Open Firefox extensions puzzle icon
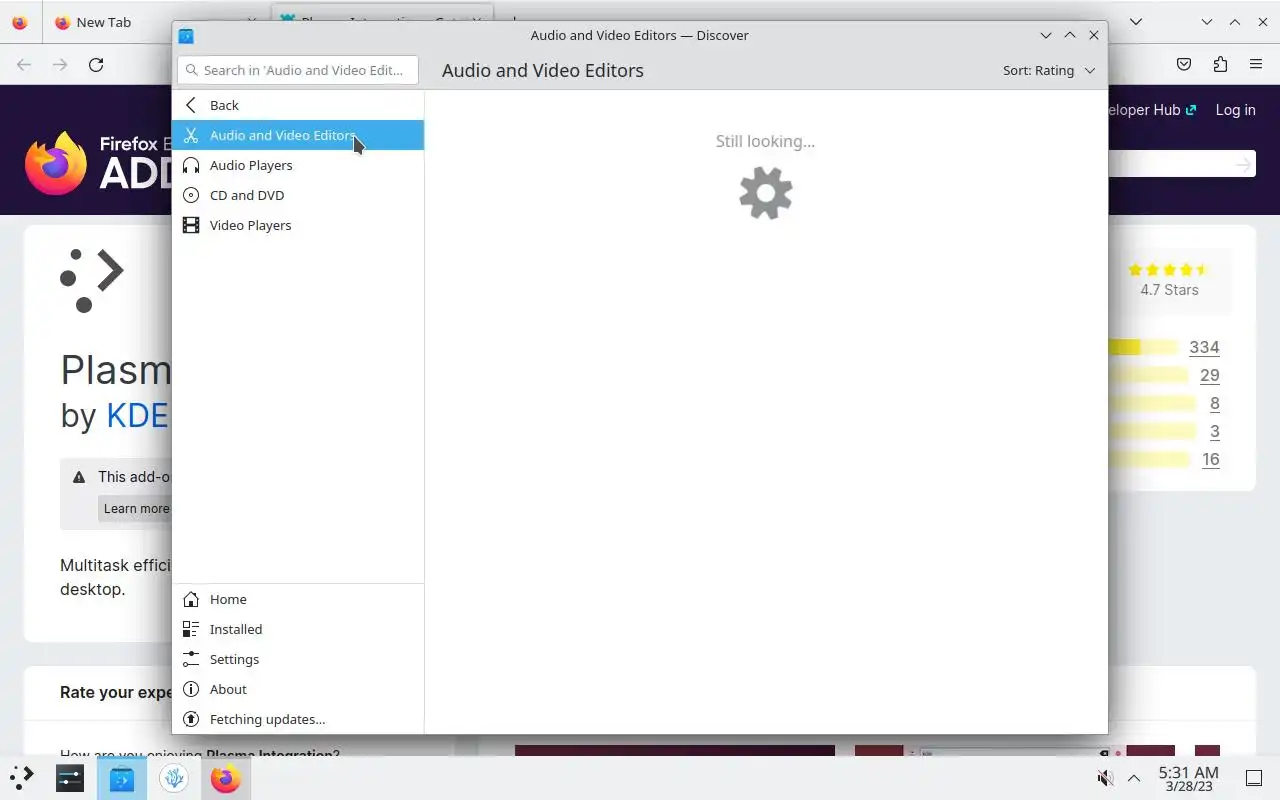Image resolution: width=1280 pixels, height=800 pixels. click(x=1220, y=65)
